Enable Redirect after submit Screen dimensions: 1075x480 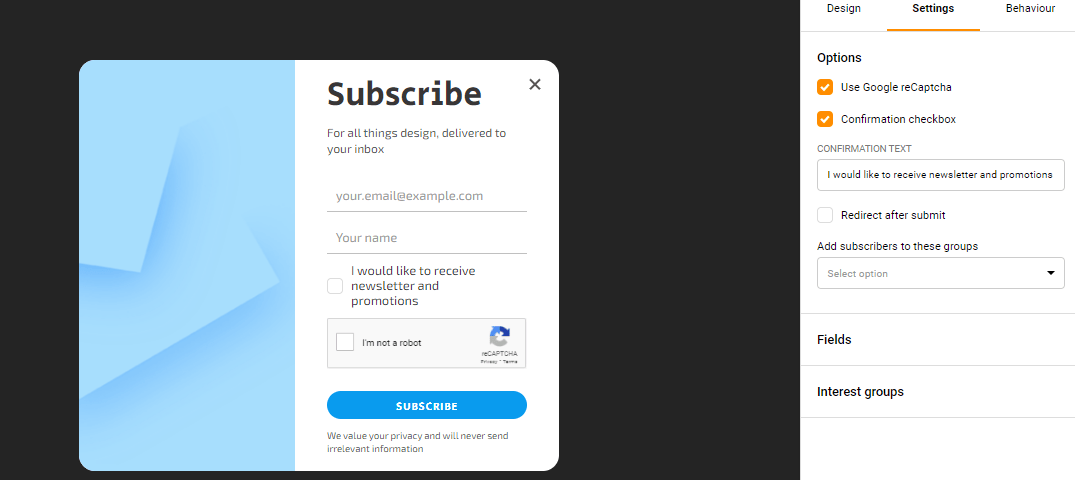(x=825, y=215)
